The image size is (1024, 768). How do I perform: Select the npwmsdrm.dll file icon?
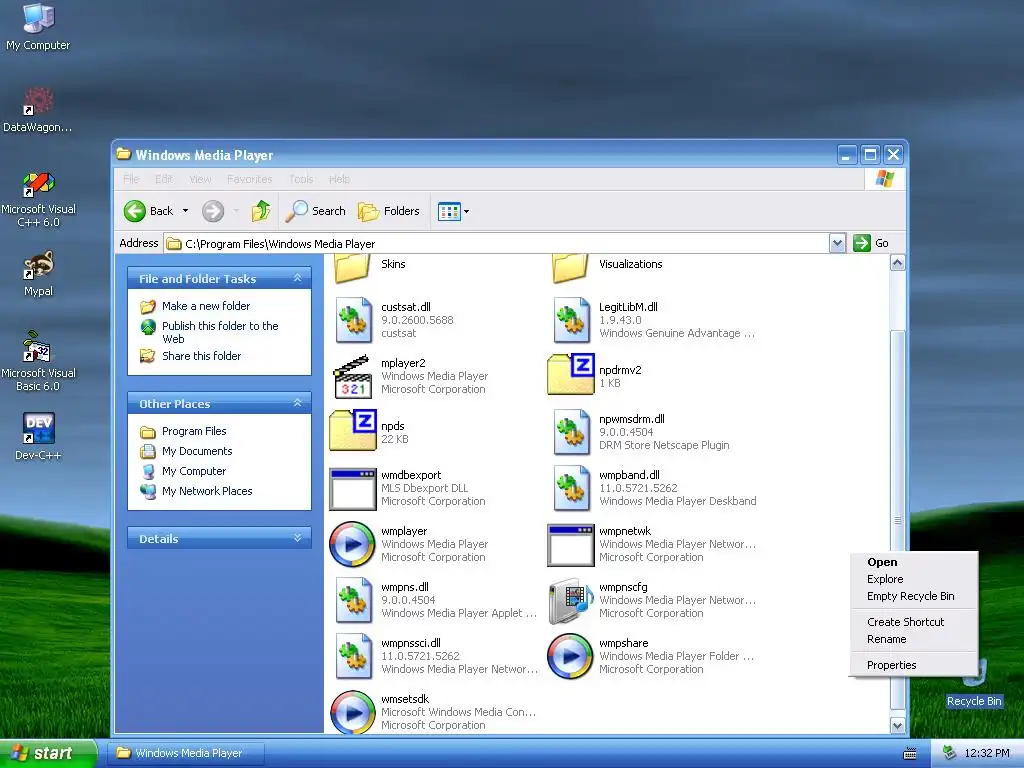571,432
